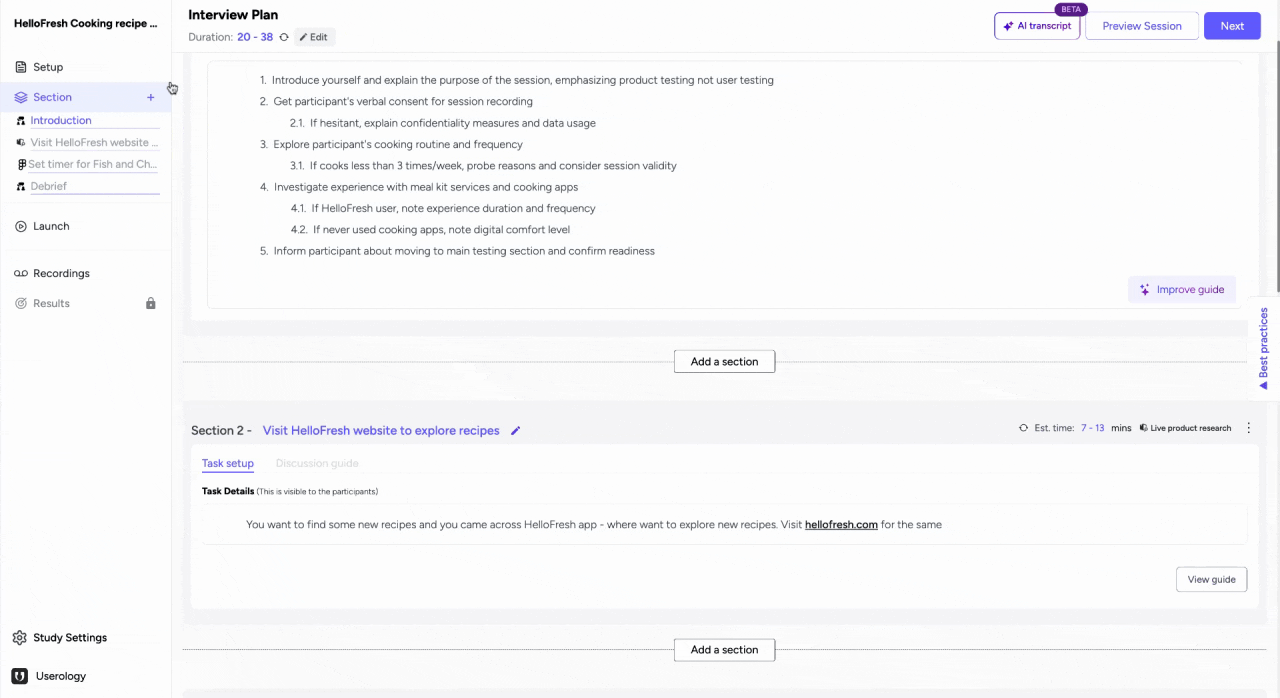The image size is (1280, 698).
Task: Open Section 2 three-dot menu
Action: (1248, 427)
